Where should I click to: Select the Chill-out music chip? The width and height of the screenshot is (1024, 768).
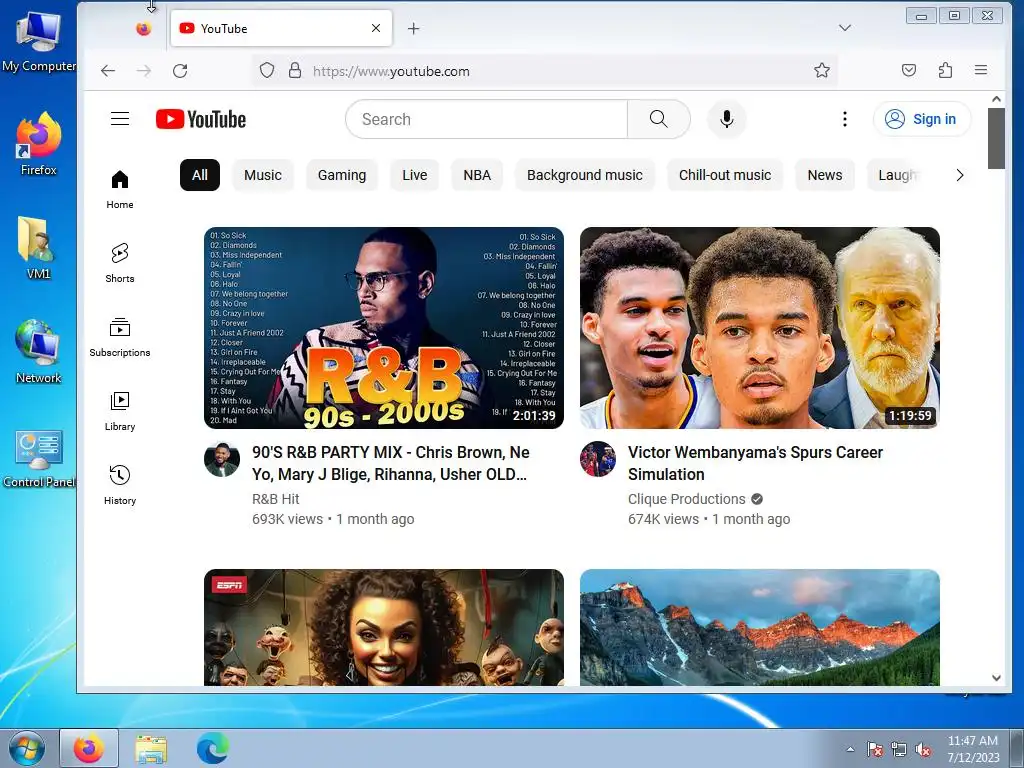725,175
